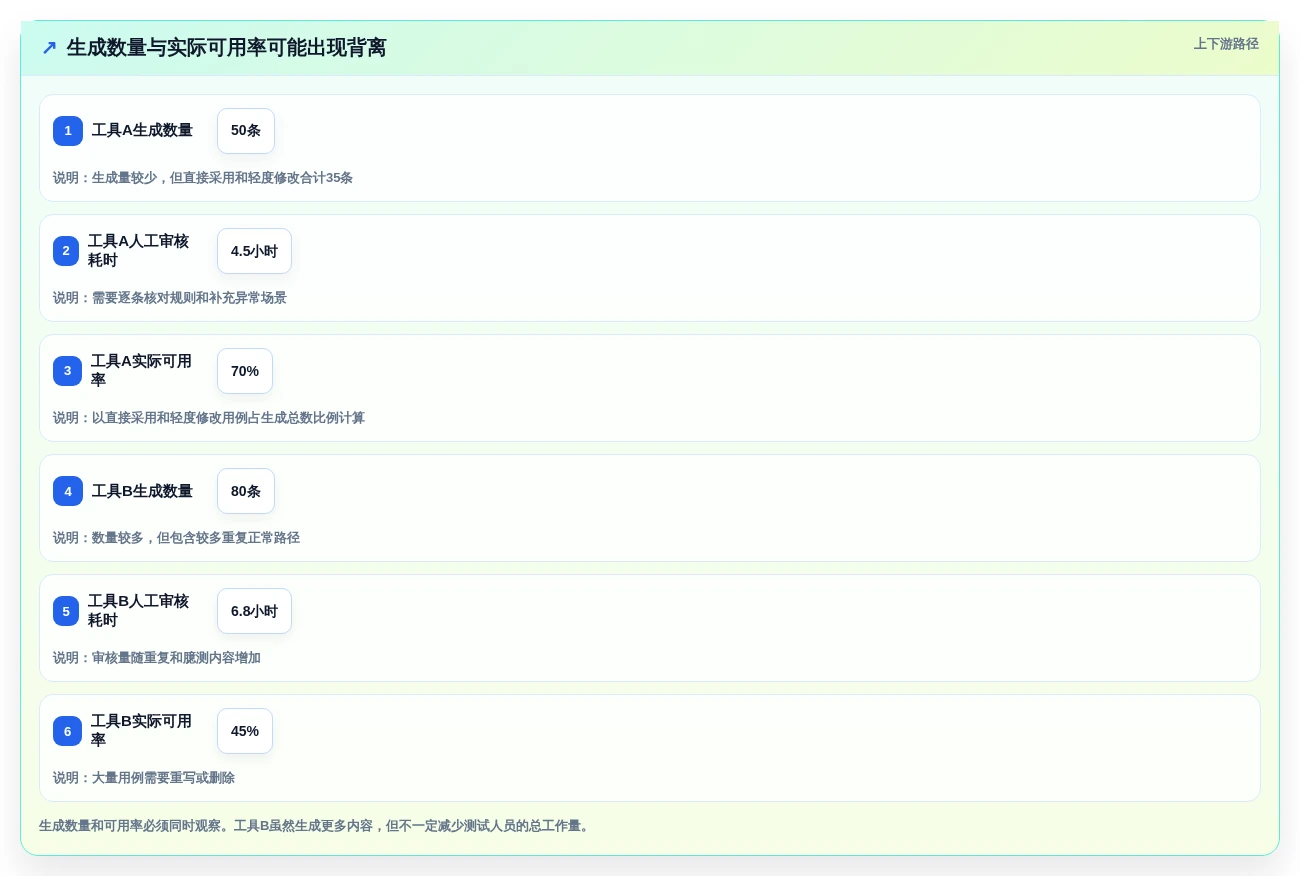
Task: Select the 工具A实际可用率 label
Action: [x=141, y=371]
